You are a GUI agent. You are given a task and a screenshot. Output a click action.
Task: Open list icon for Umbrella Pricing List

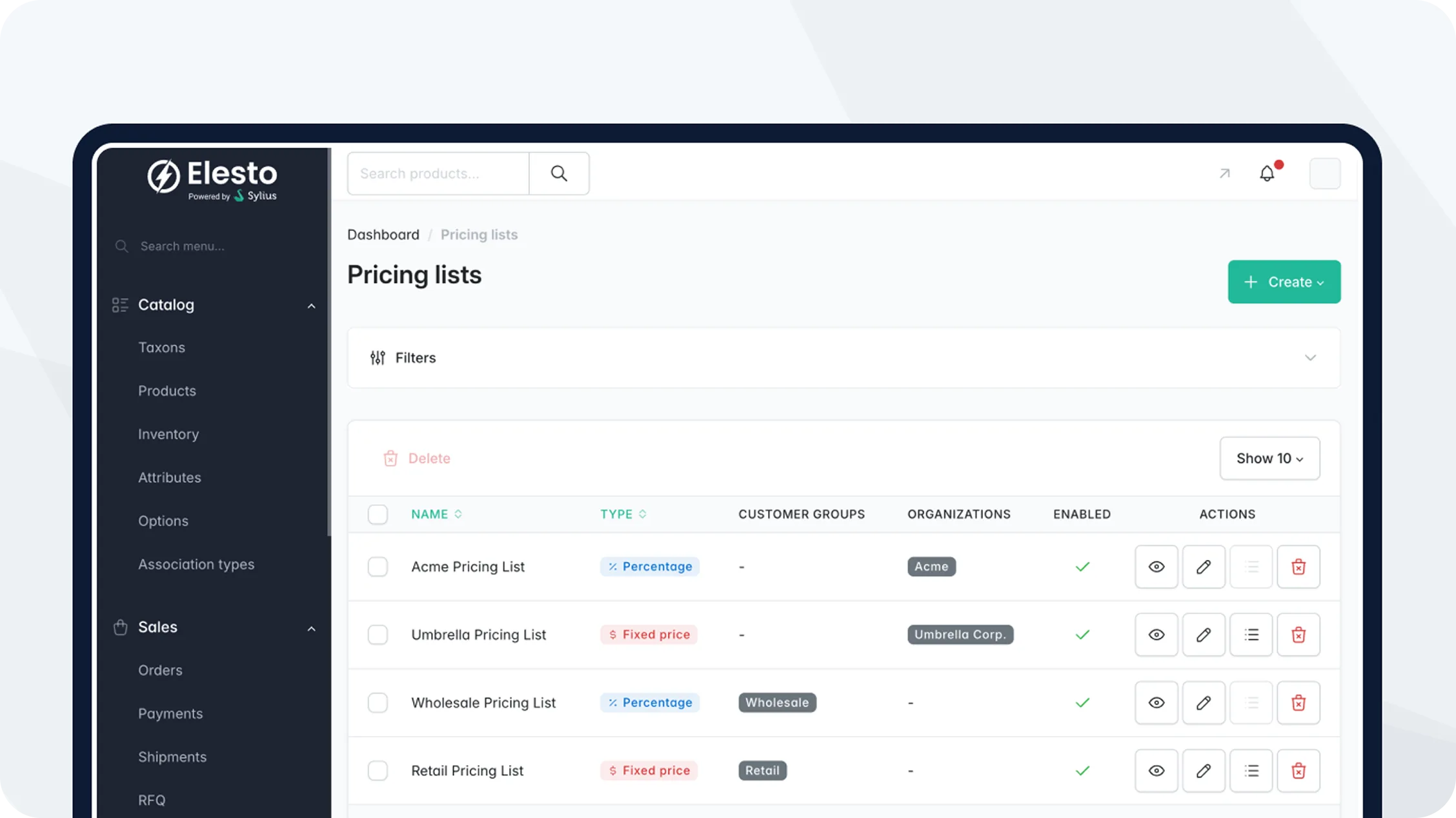[1251, 635]
